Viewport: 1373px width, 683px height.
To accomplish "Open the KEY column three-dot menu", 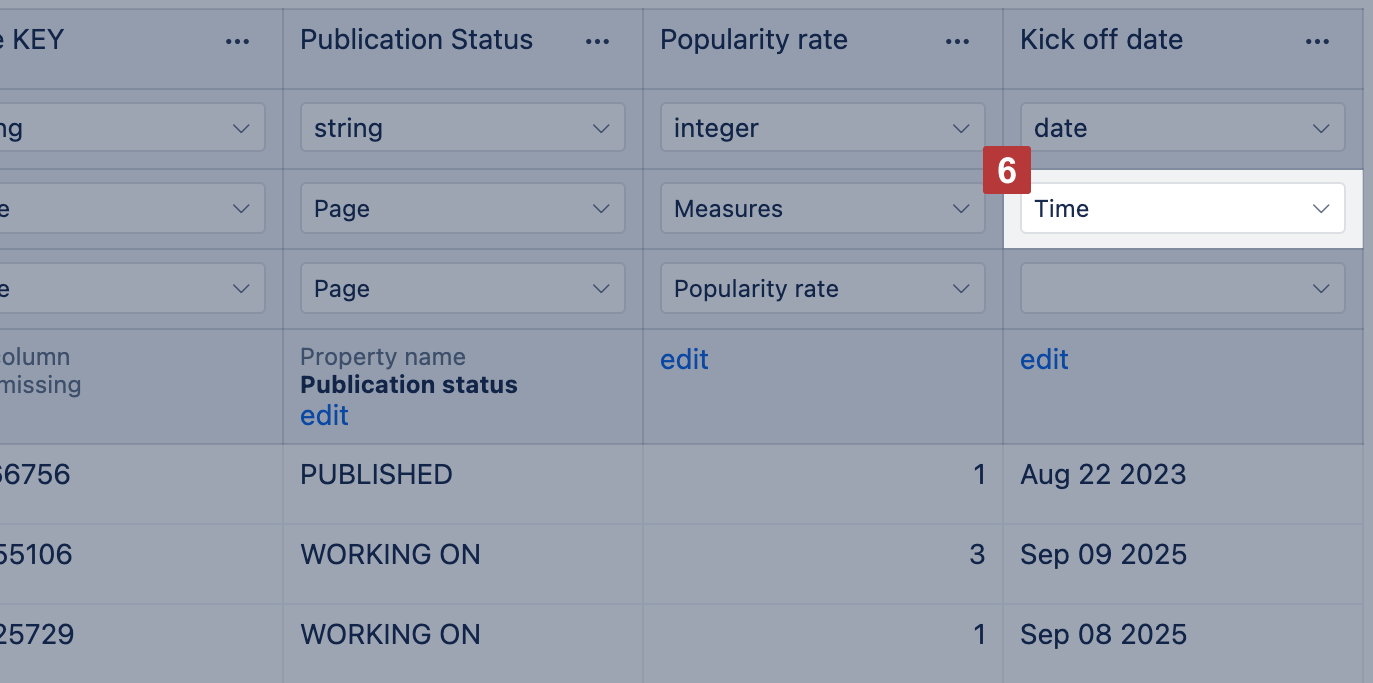I will coord(237,41).
